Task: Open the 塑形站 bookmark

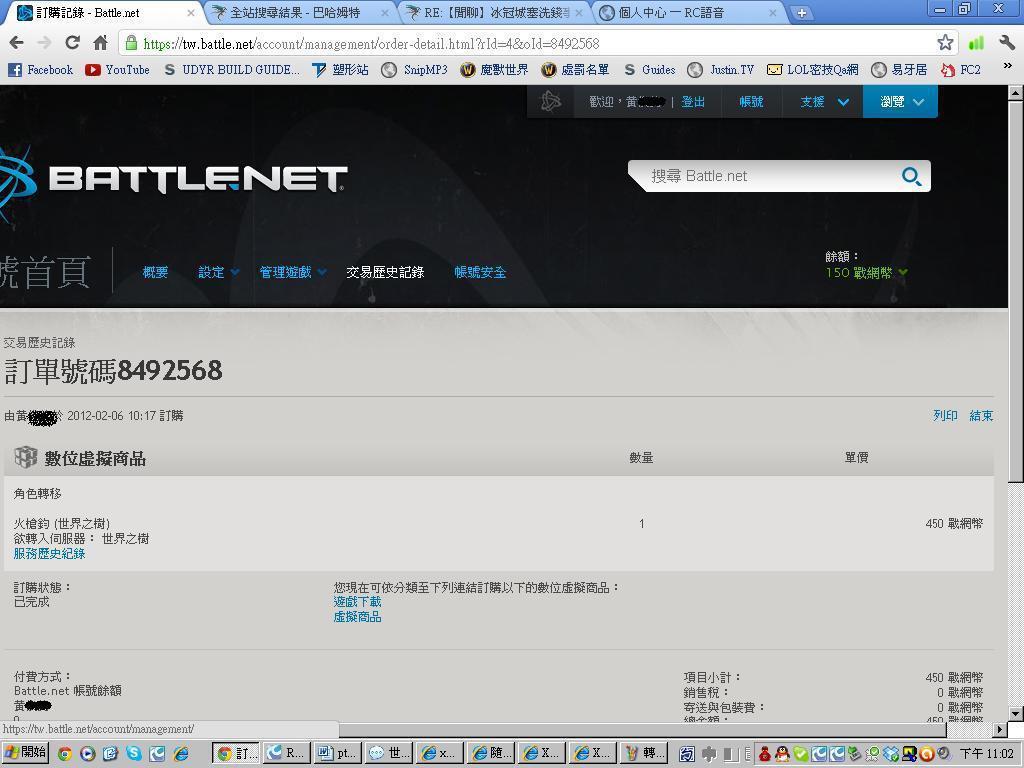Action: [x=340, y=69]
